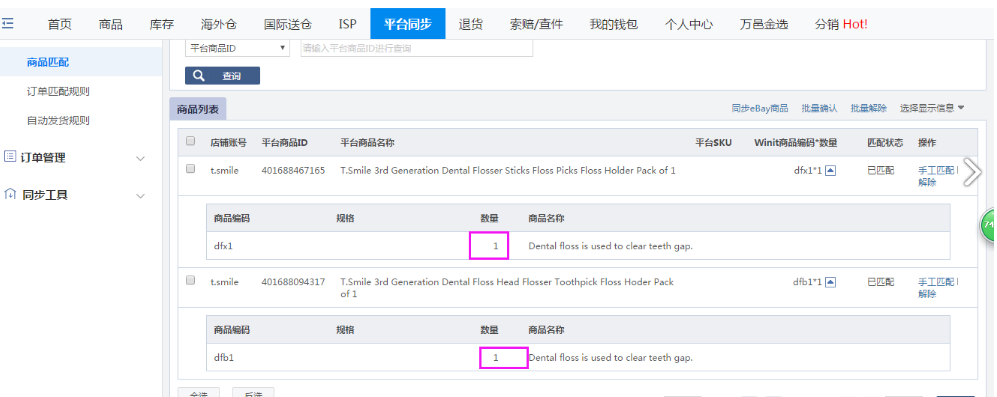Collapse the dfb1 product detail arrow icon
997x397 pixels.
[x=830, y=282]
